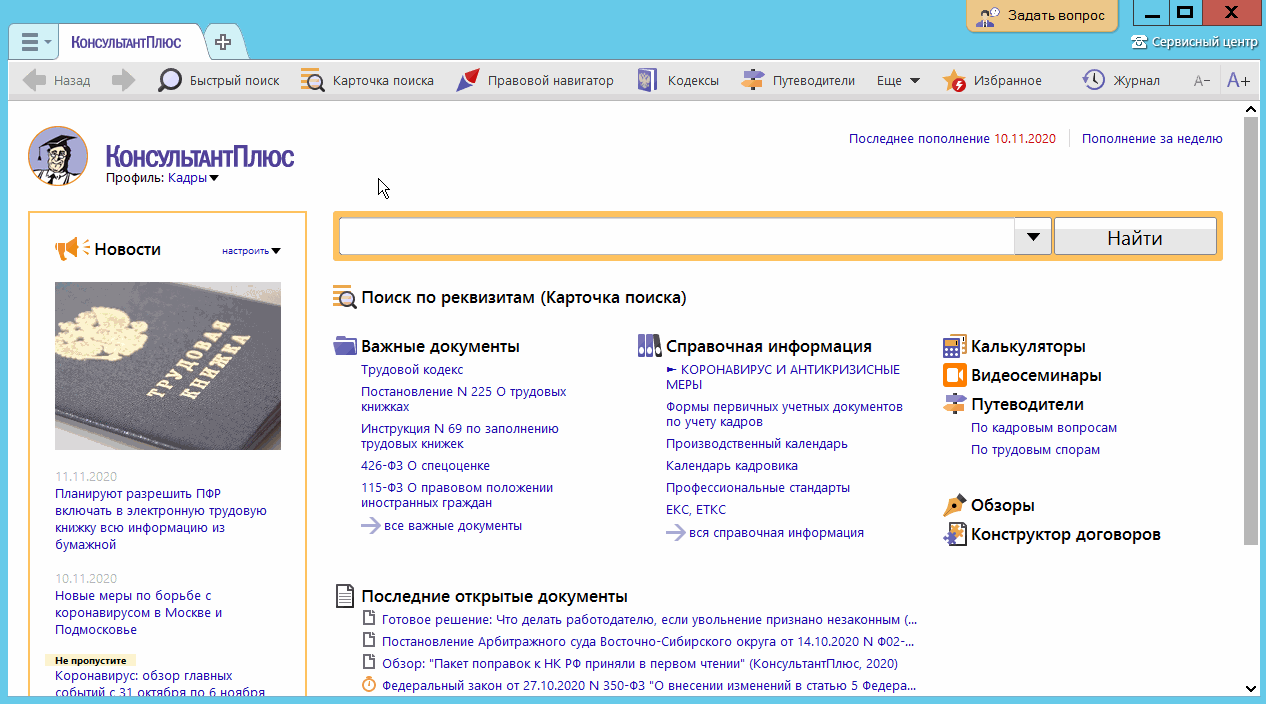This screenshot has width=1266, height=704.
Task: Switch to the КонсультантПлюс tab
Action: [x=126, y=42]
